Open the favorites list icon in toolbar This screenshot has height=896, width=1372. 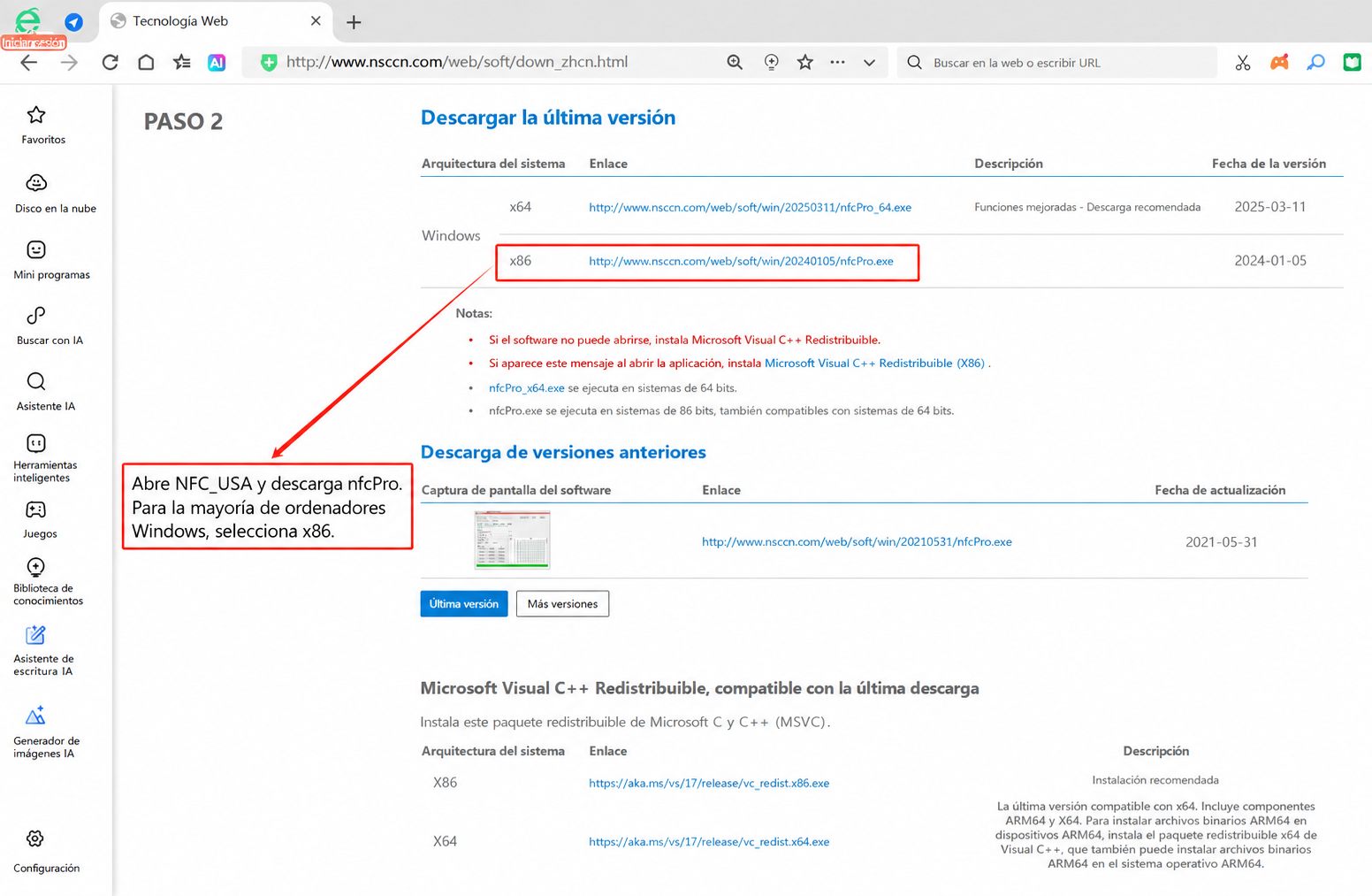[181, 63]
